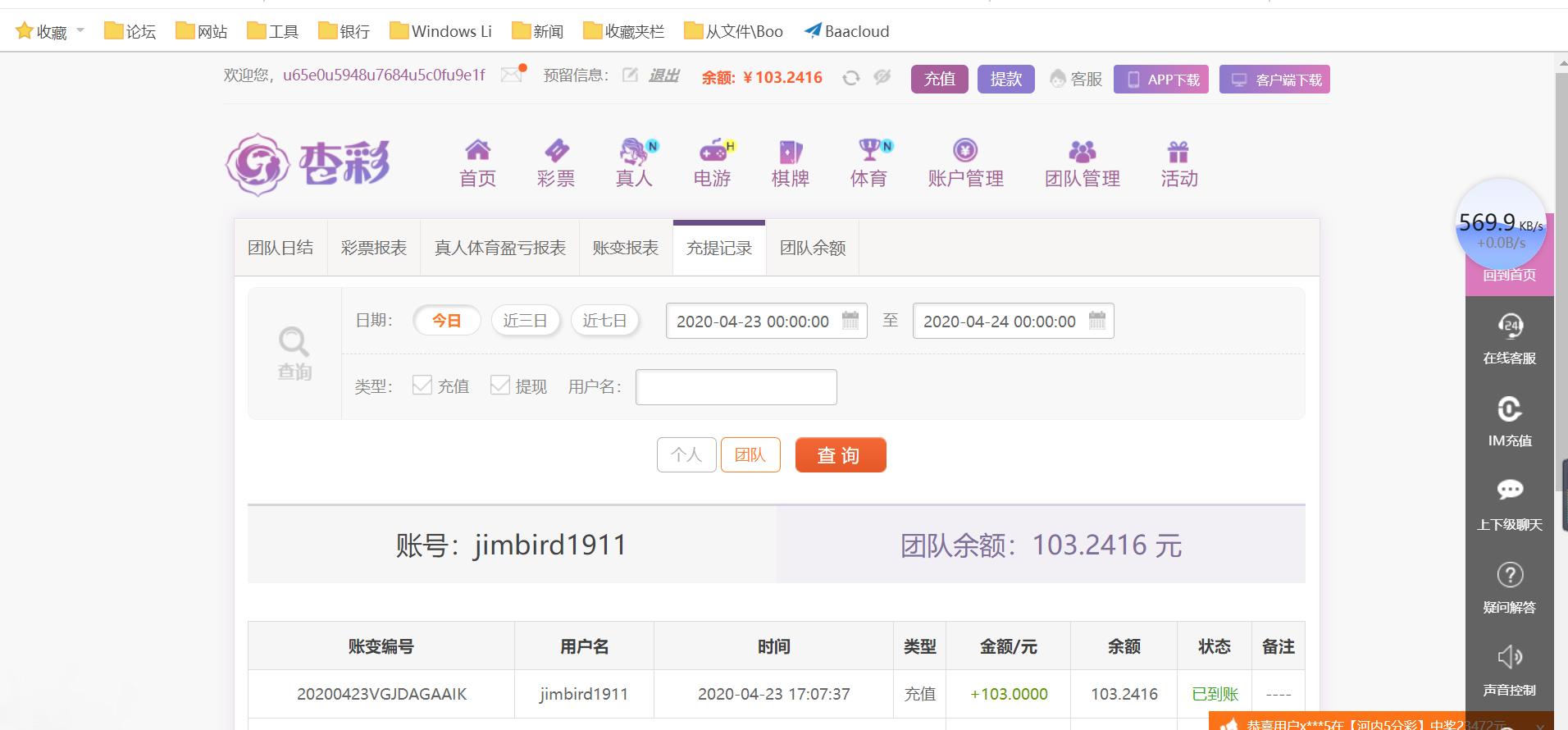Screen dimensions: 1568x730
Task: Switch to the 团队日结 tab
Action: (280, 248)
